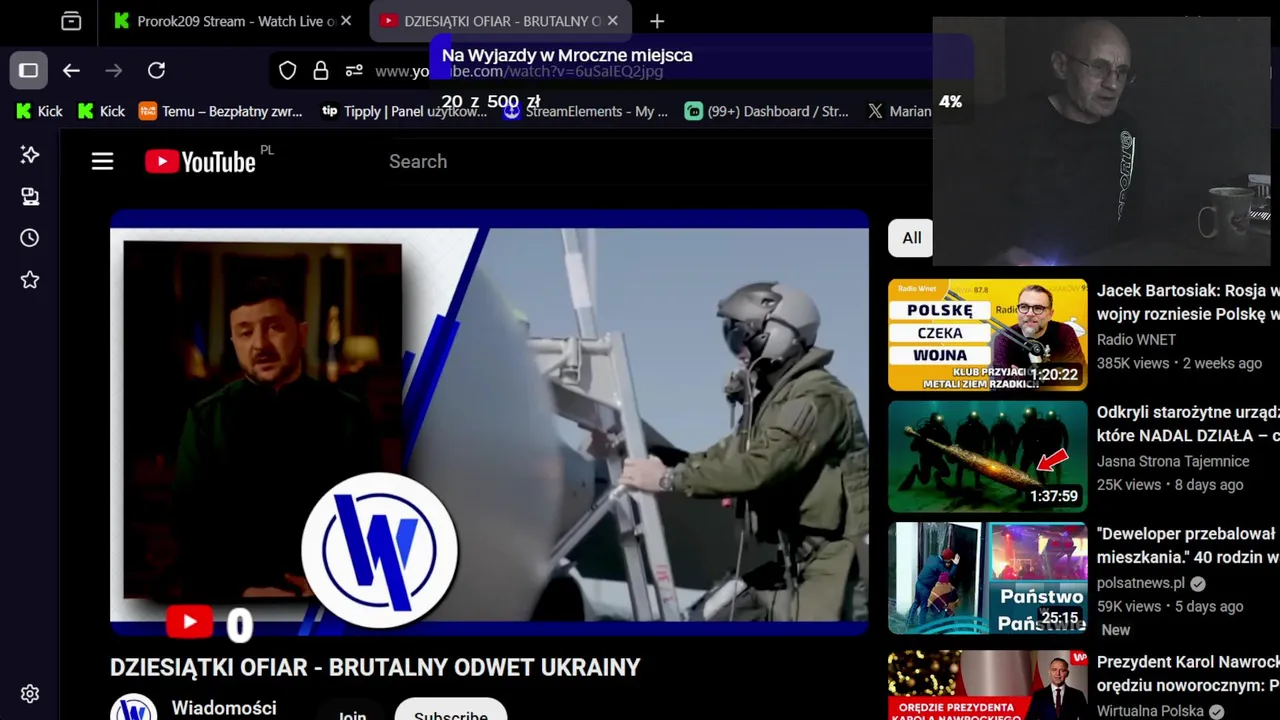Viewport: 1280px width, 720px height.
Task: Open Jasna Strona Tajemnice channel name
Action: (x=1173, y=462)
